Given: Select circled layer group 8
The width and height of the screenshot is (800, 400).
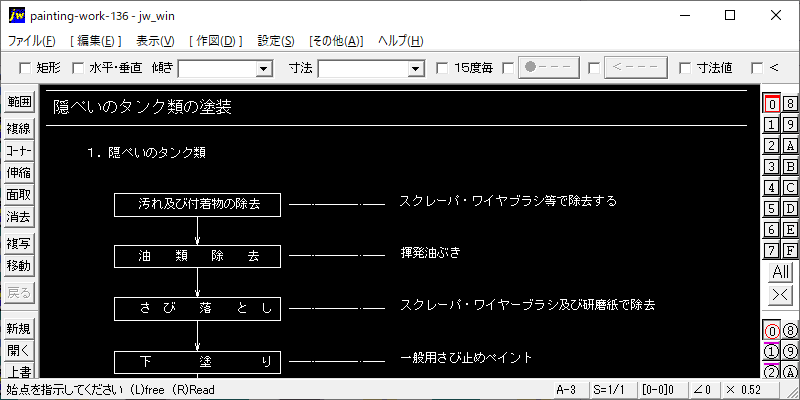Looking at the screenshot, I should coord(790,331).
